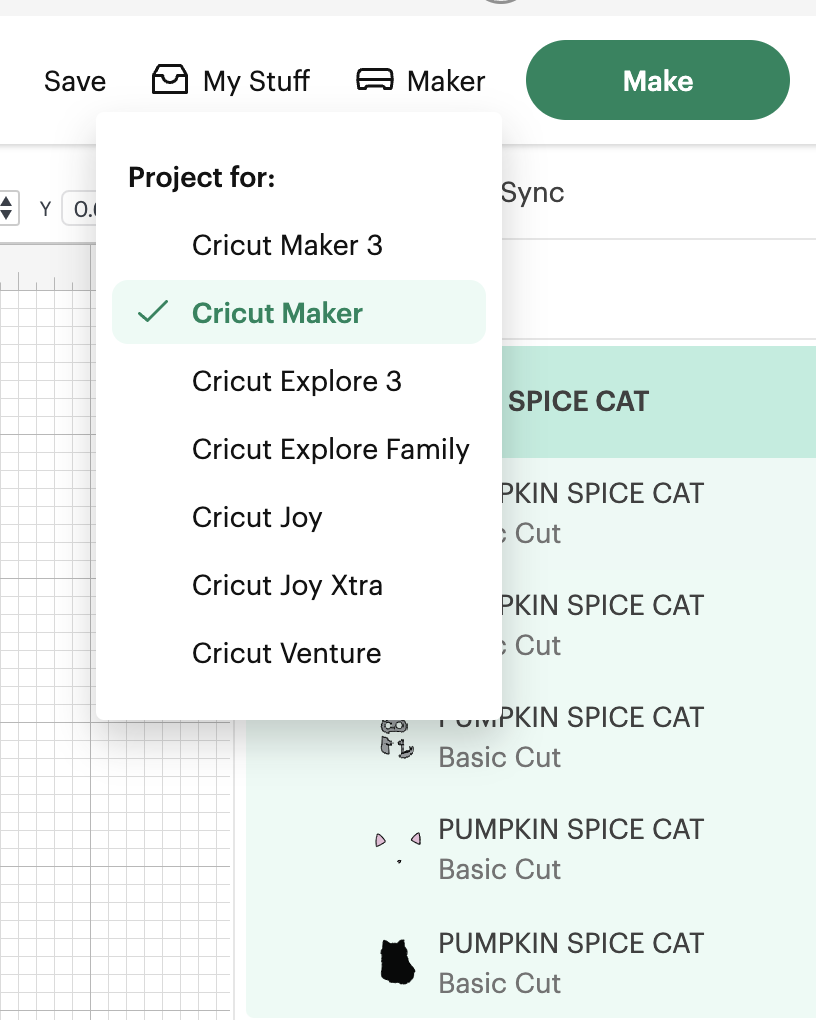Image resolution: width=816 pixels, height=1020 pixels.
Task: Select the black cat silhouette layer thumbnail
Action: tap(397, 962)
